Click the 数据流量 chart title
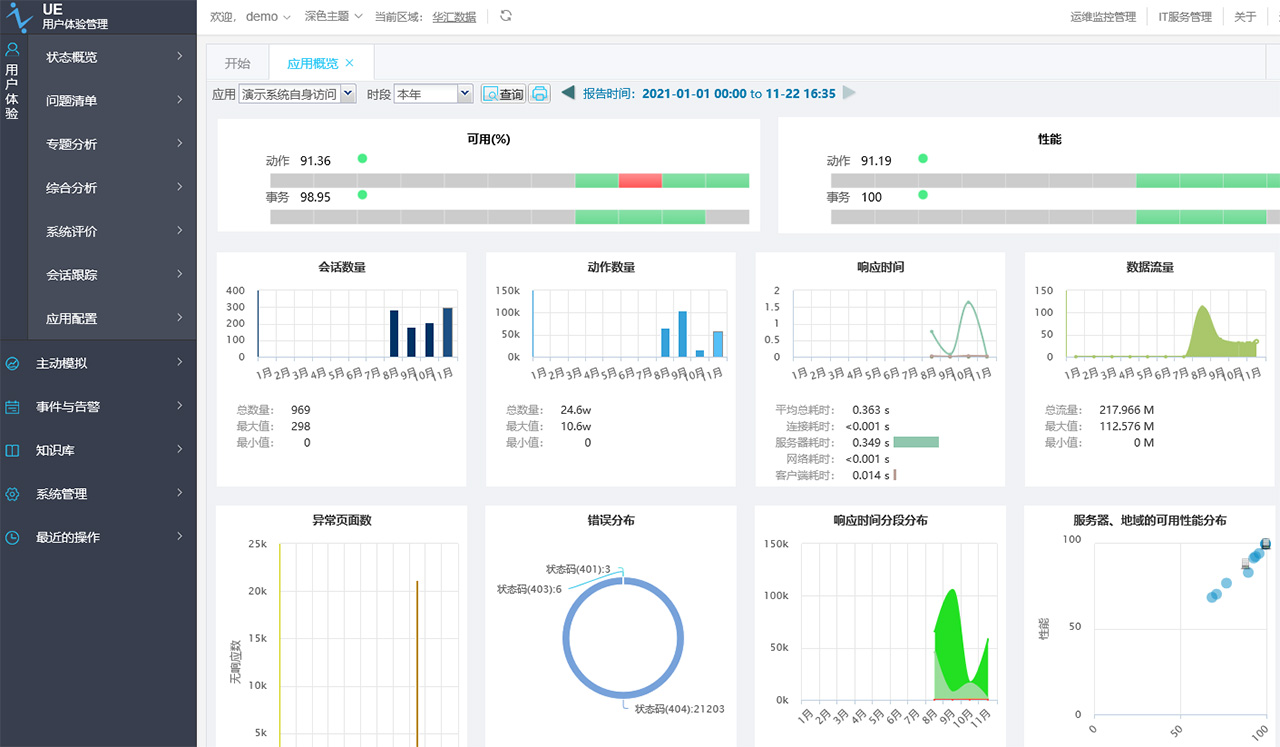The height and width of the screenshot is (747, 1280). click(1150, 267)
